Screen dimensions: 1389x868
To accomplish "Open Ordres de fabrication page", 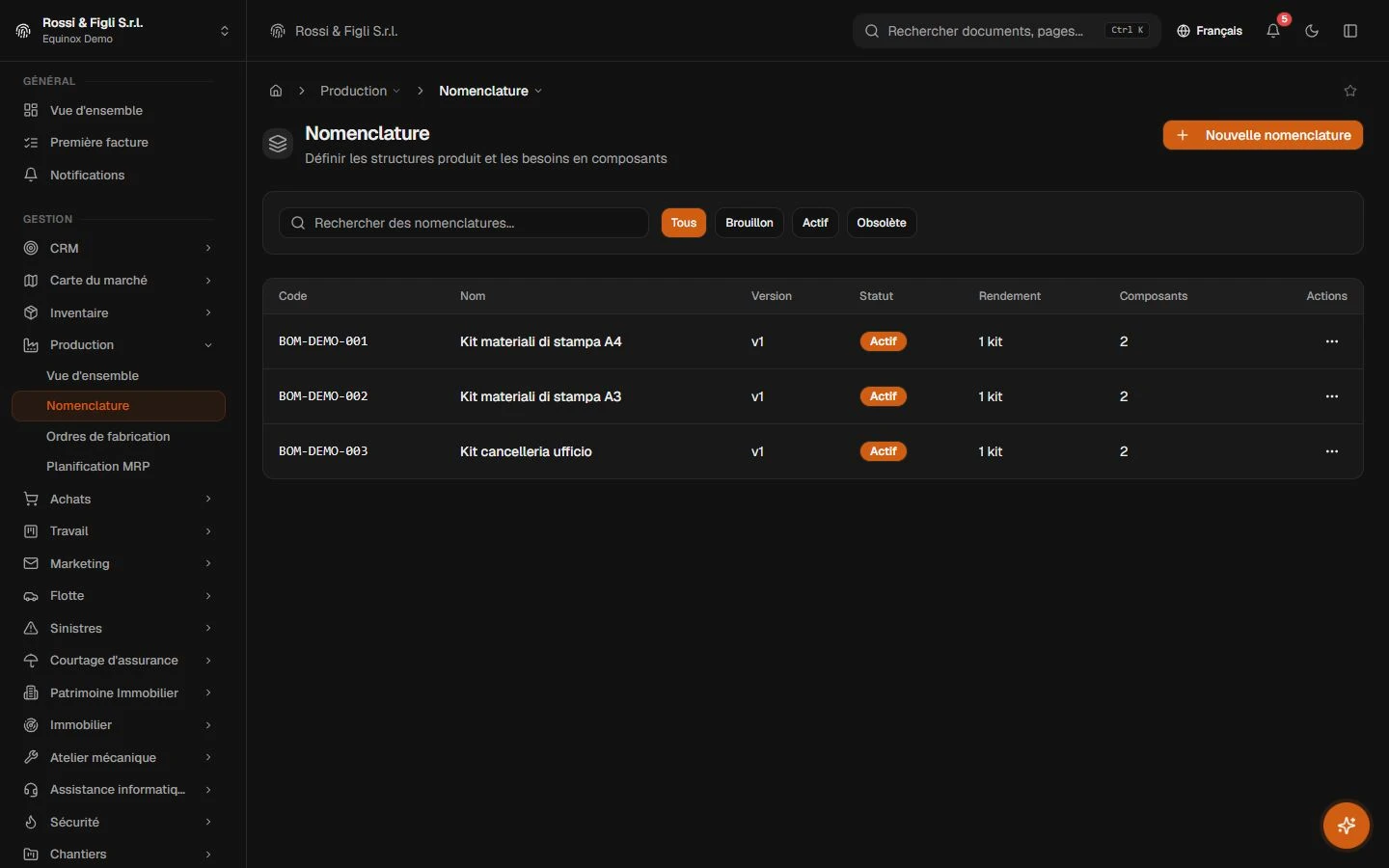I will click(118, 436).
